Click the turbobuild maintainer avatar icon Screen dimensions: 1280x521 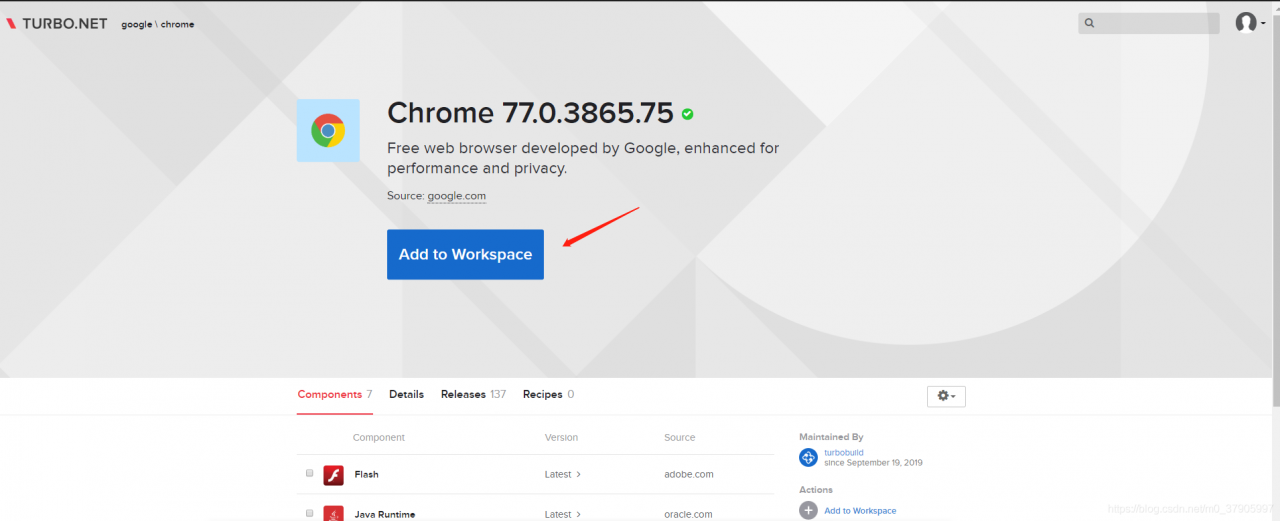point(808,457)
